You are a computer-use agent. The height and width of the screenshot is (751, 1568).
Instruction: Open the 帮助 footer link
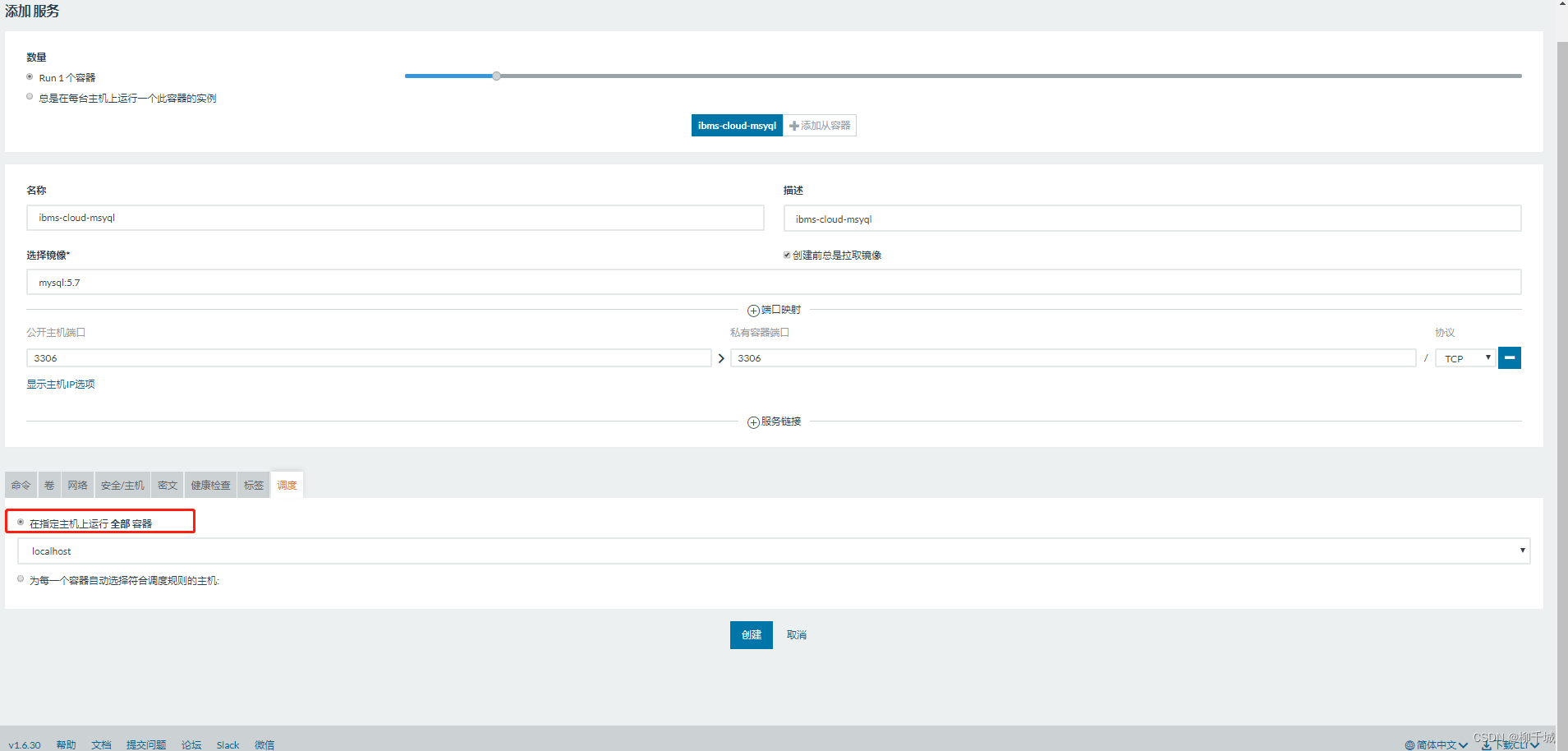click(x=66, y=745)
